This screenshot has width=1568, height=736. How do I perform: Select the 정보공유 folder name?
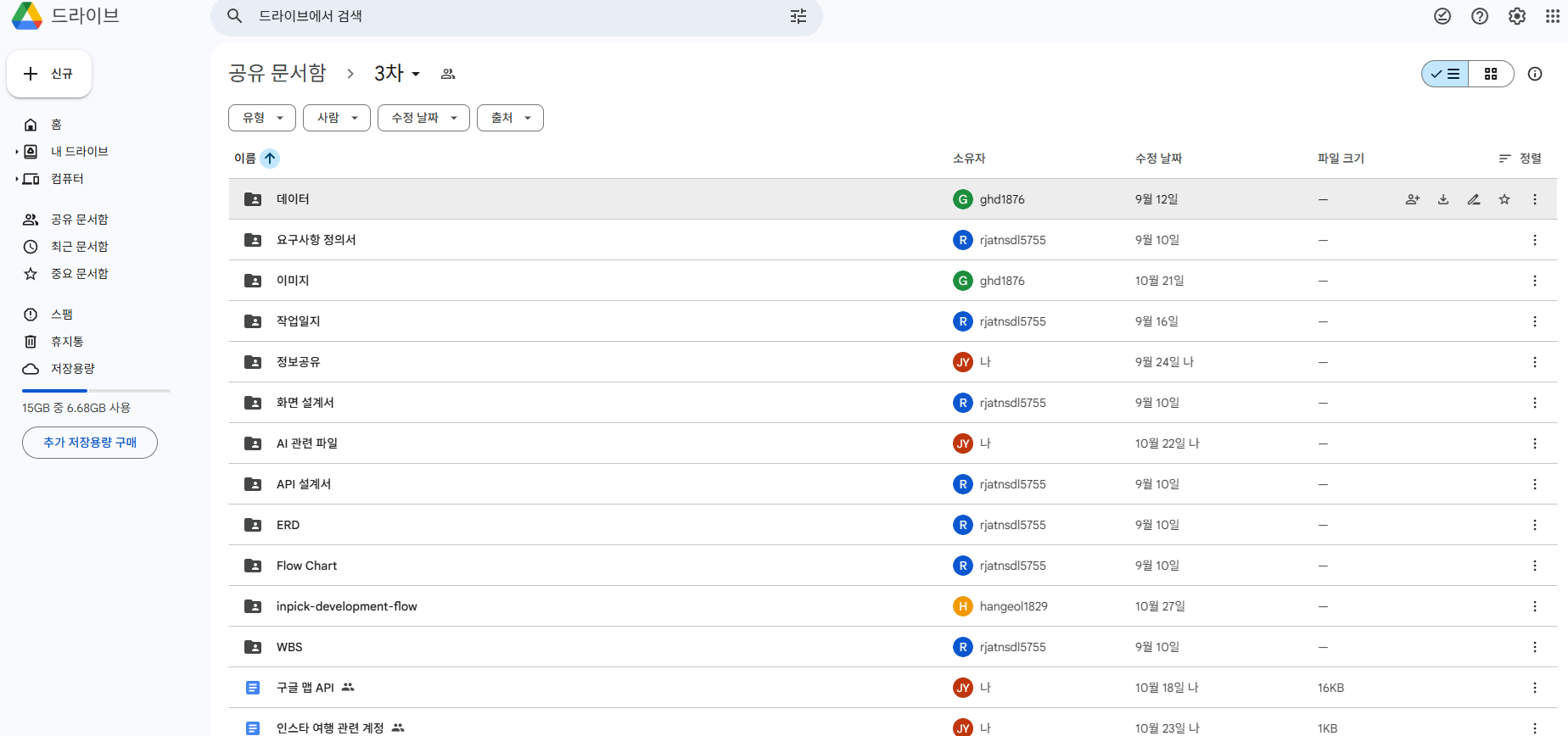pyautogui.click(x=299, y=362)
